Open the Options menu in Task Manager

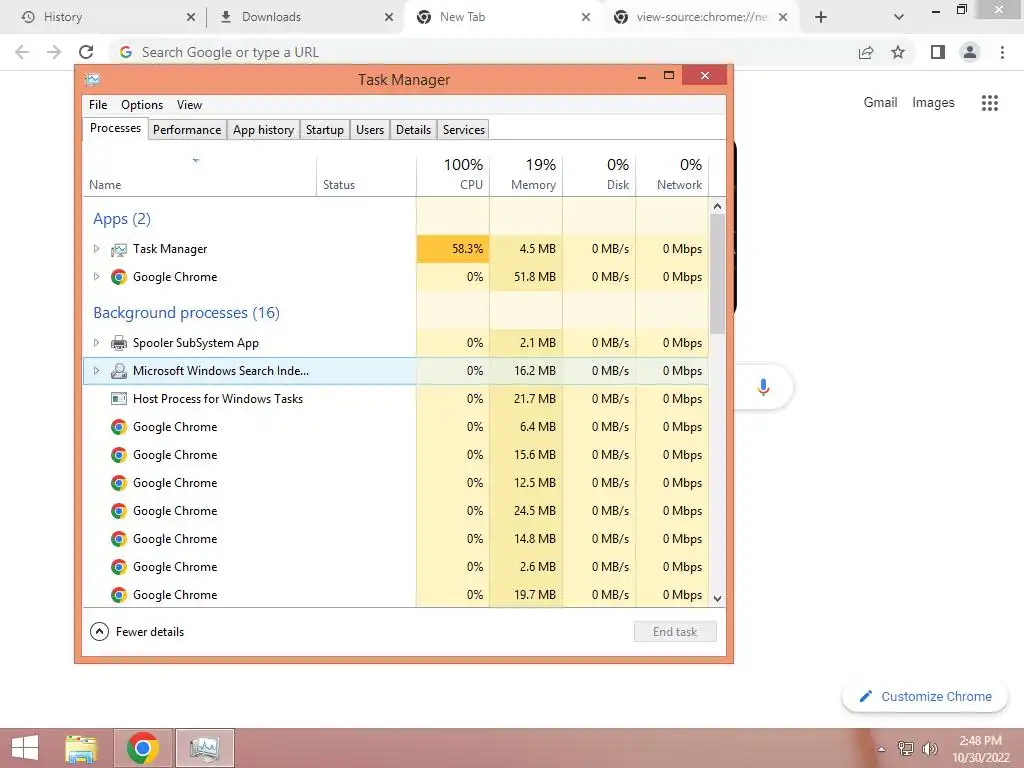(142, 105)
